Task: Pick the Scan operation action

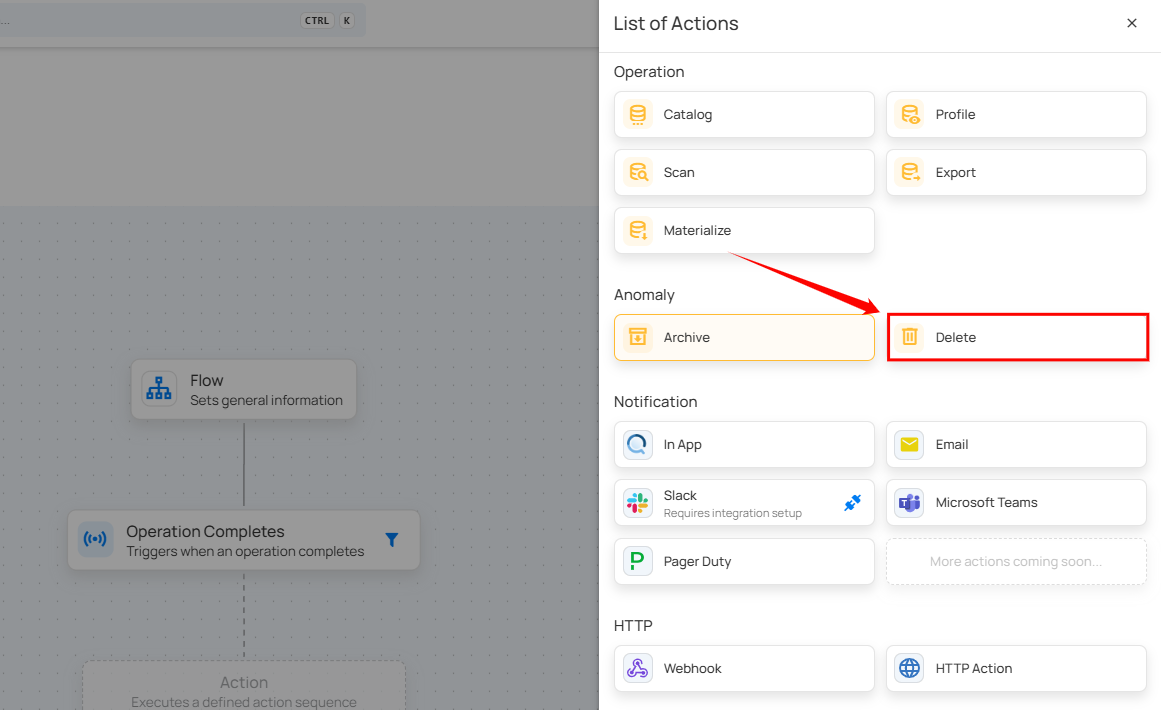Action: coord(744,173)
